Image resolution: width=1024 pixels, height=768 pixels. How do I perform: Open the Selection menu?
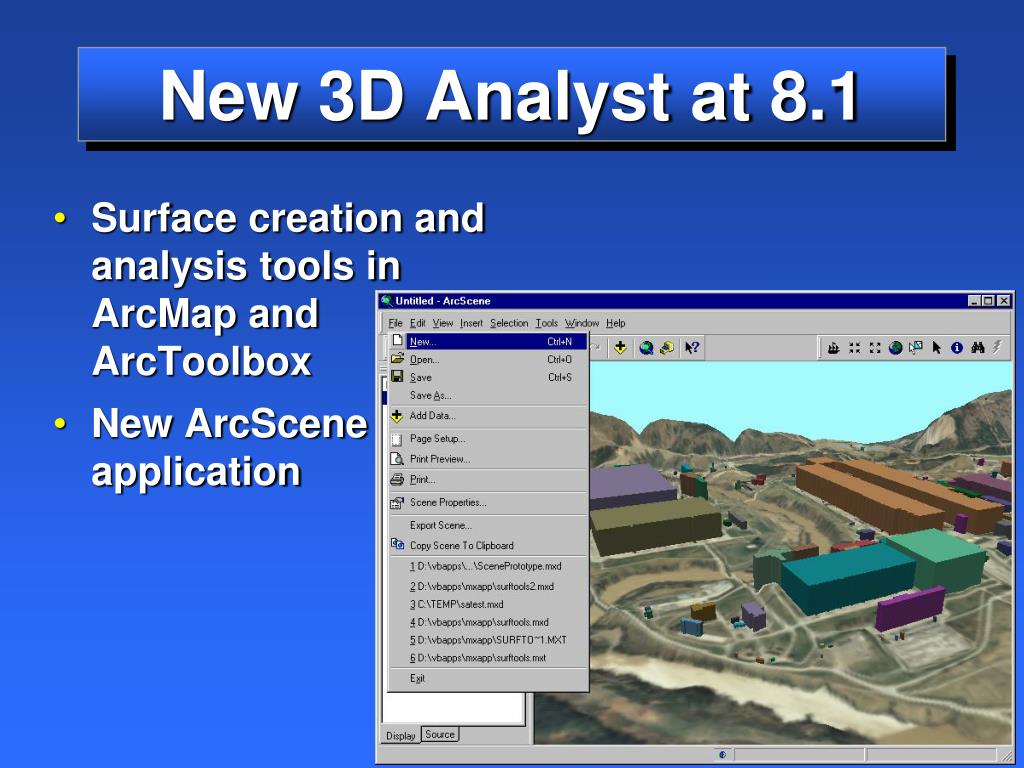tap(509, 323)
